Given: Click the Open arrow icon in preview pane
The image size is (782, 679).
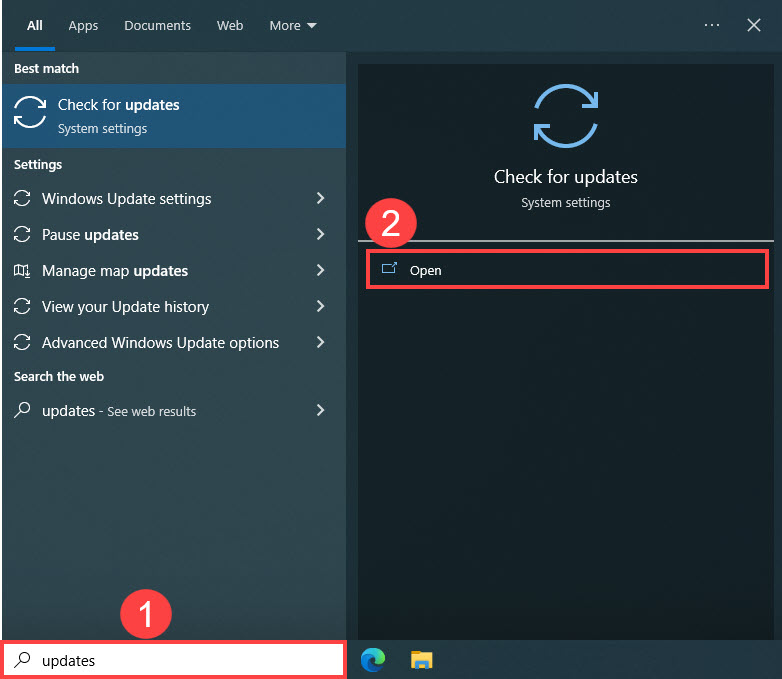Looking at the screenshot, I should pos(389,269).
